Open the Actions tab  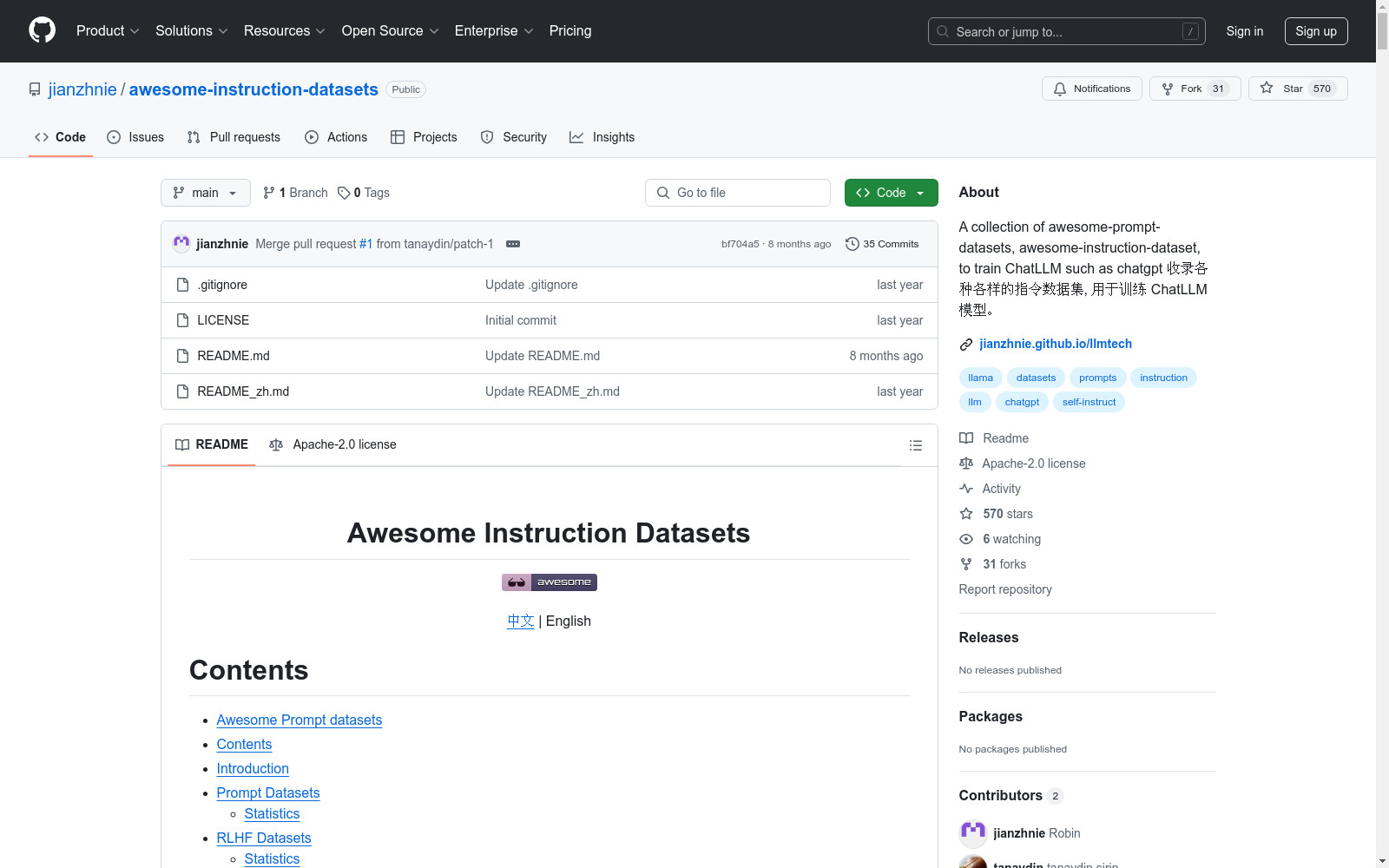click(x=336, y=137)
